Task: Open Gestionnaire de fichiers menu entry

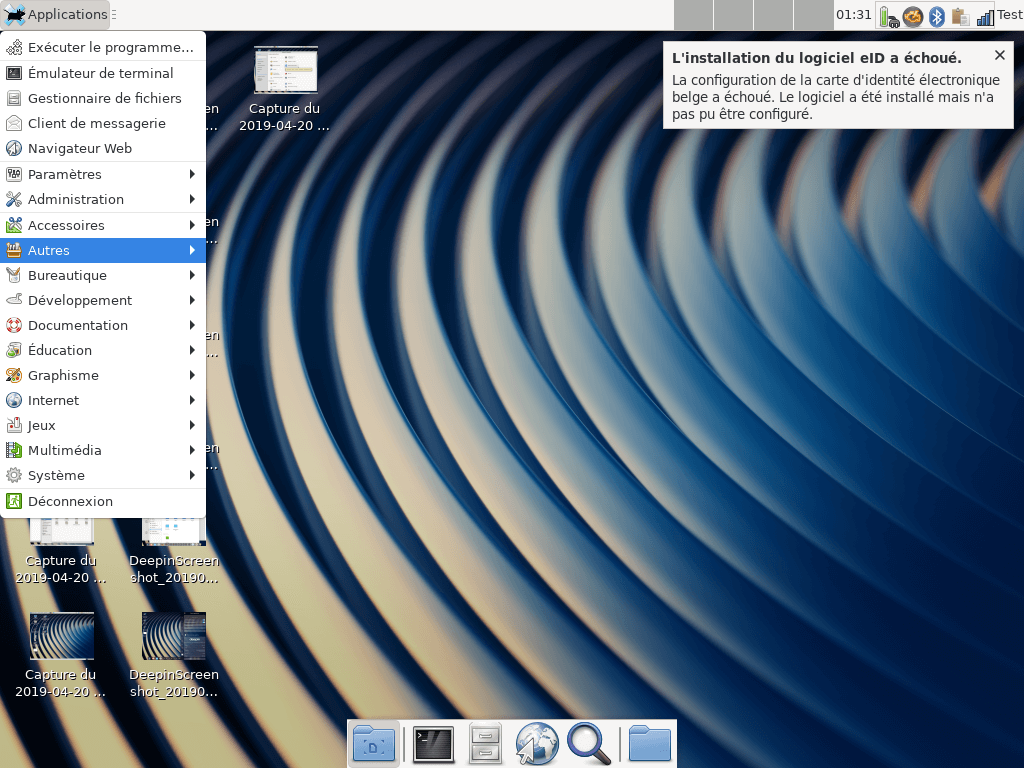Action: [103, 98]
